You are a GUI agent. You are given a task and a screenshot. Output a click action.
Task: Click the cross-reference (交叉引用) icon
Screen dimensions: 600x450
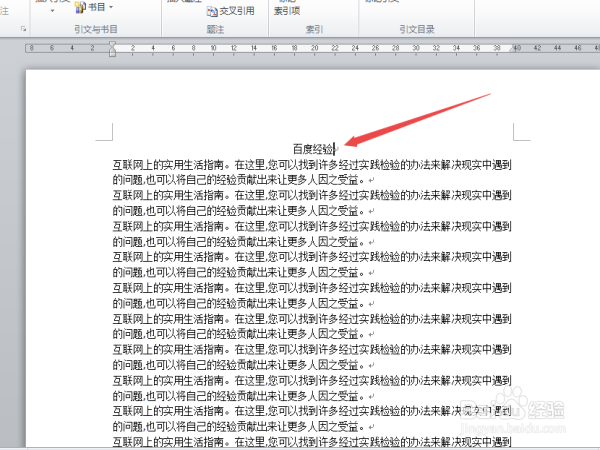(212, 11)
